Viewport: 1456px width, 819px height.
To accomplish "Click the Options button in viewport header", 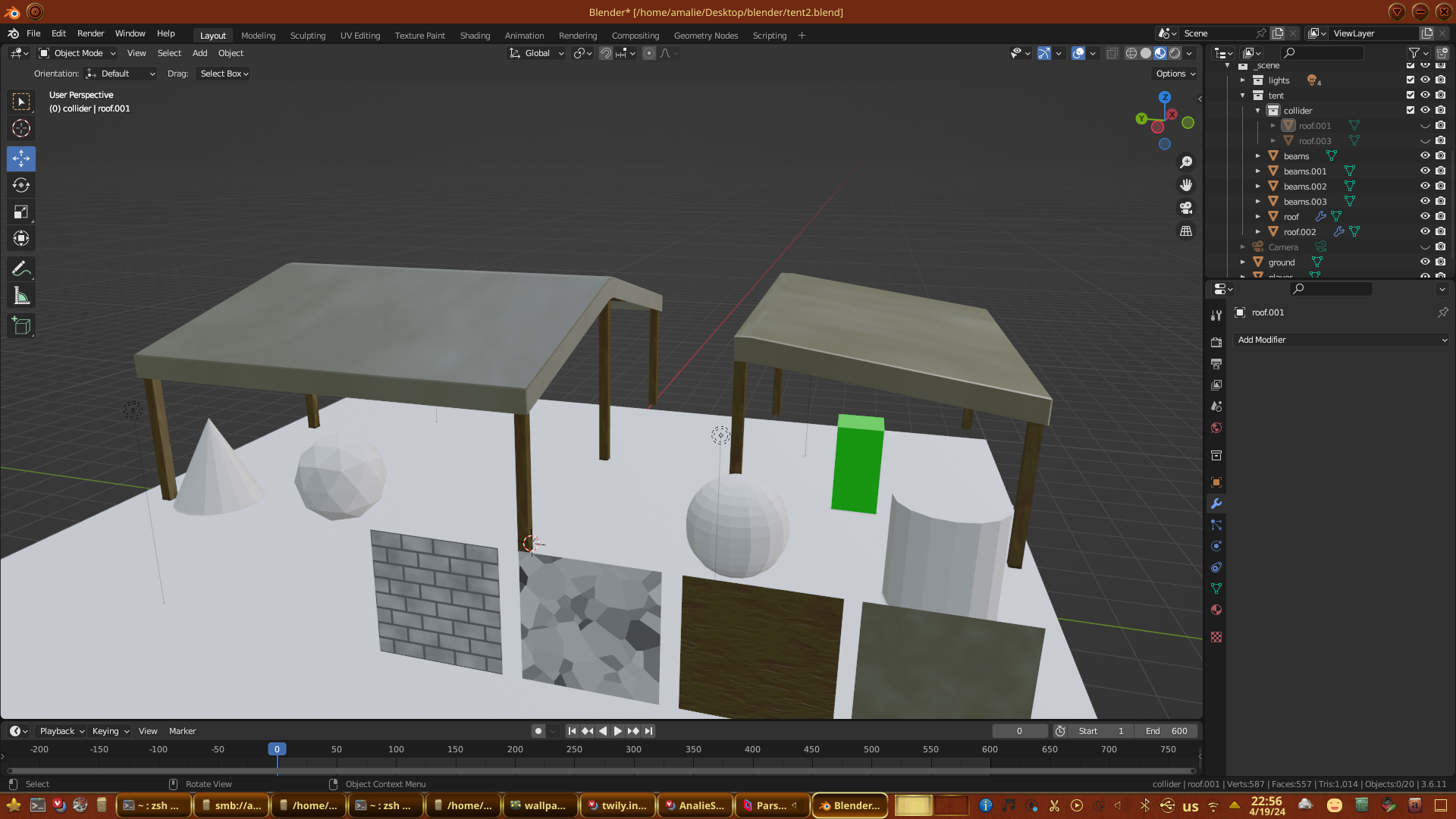I will 1175,74.
